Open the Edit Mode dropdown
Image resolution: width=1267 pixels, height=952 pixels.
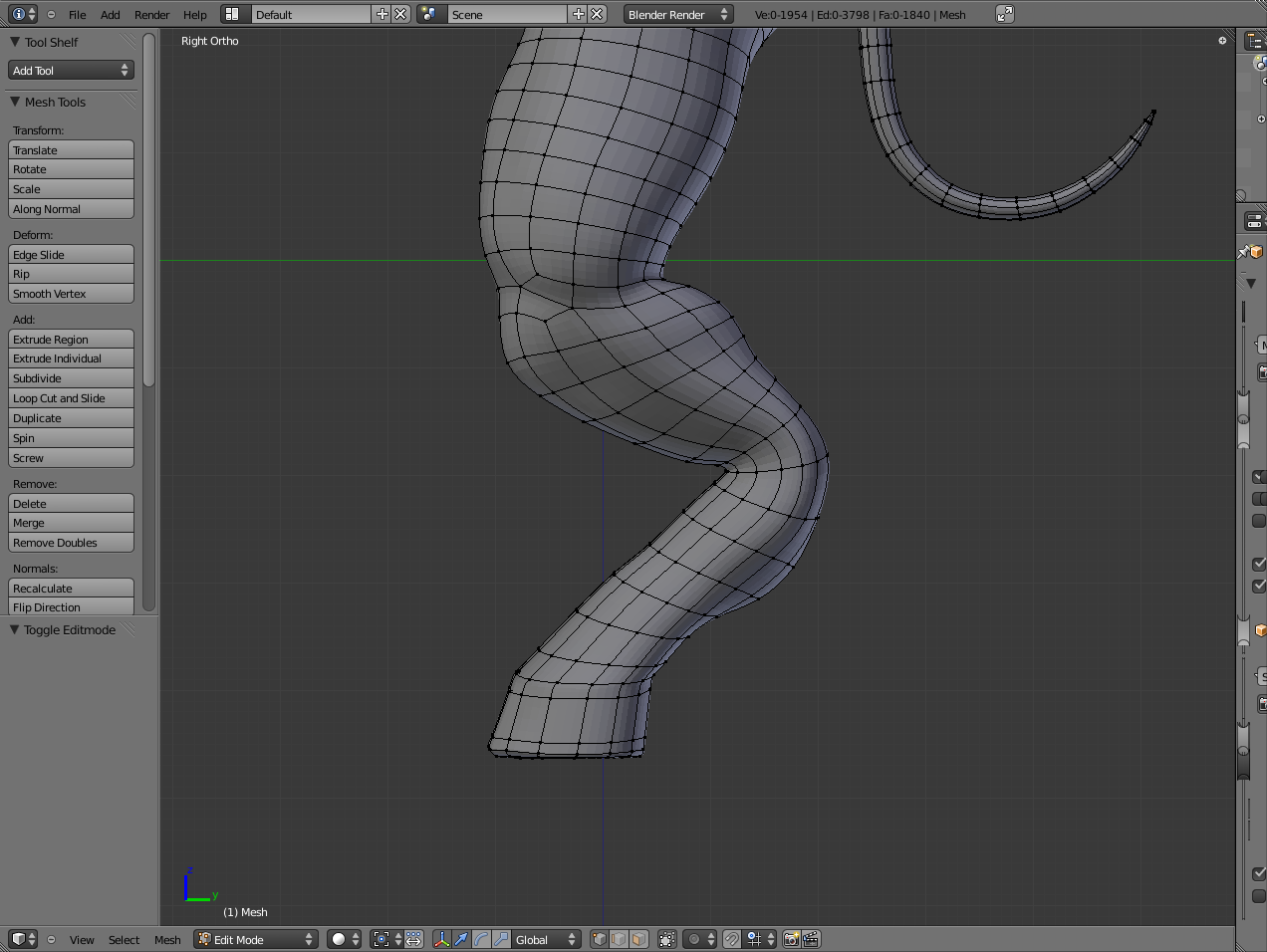[x=255, y=939]
